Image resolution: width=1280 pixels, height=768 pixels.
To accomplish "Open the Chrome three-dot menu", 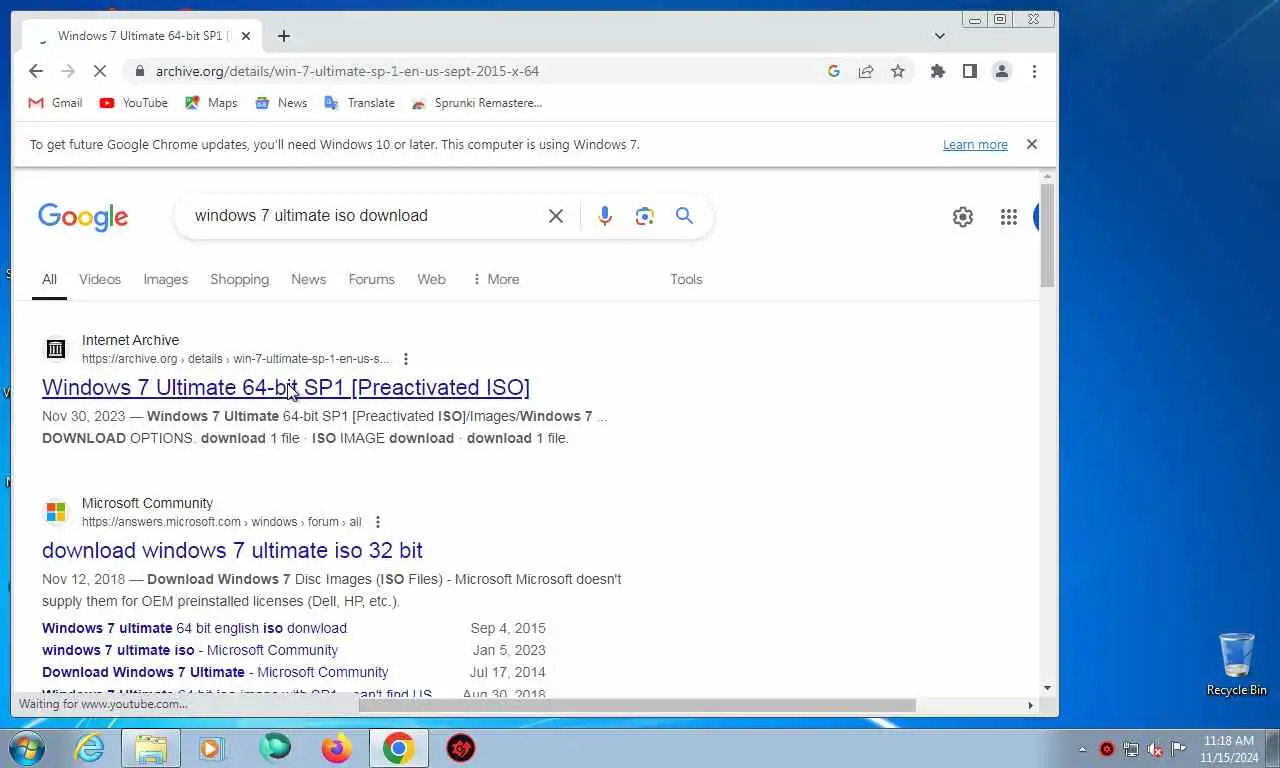I will (1034, 71).
